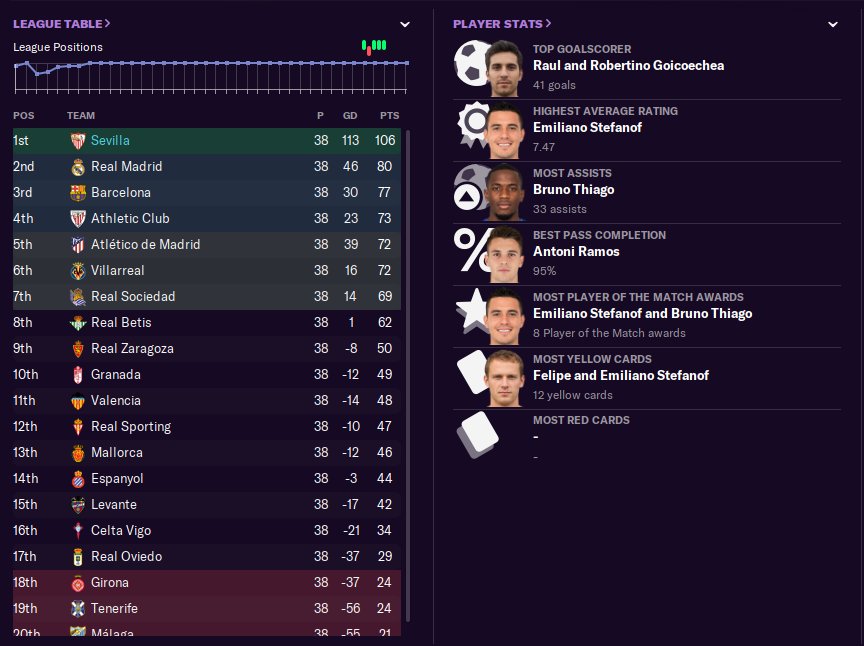The width and height of the screenshot is (864, 646).
Task: Select Bruno Thiago most assists entry
Action: [x=574, y=190]
